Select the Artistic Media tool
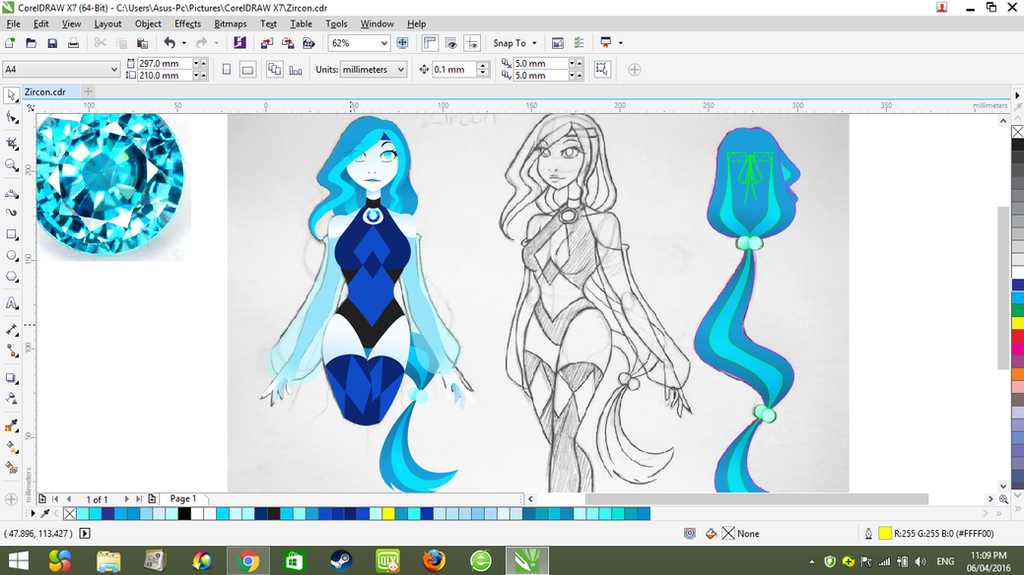Screen dimensions: 1024x575 (x=11, y=212)
